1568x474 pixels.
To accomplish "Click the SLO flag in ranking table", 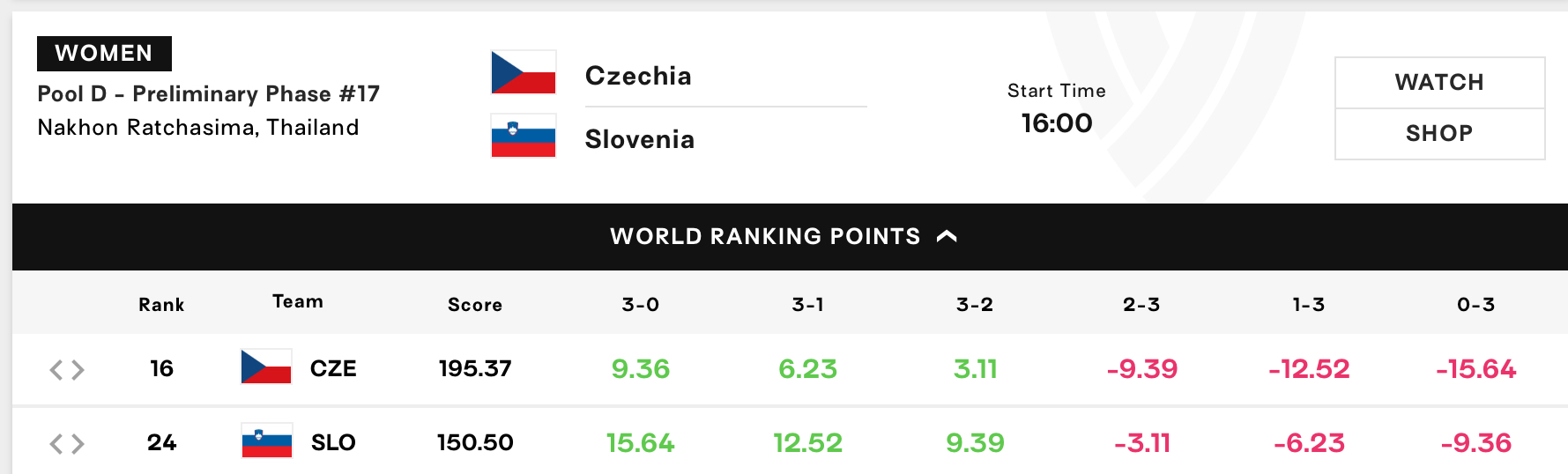I will (x=266, y=441).
